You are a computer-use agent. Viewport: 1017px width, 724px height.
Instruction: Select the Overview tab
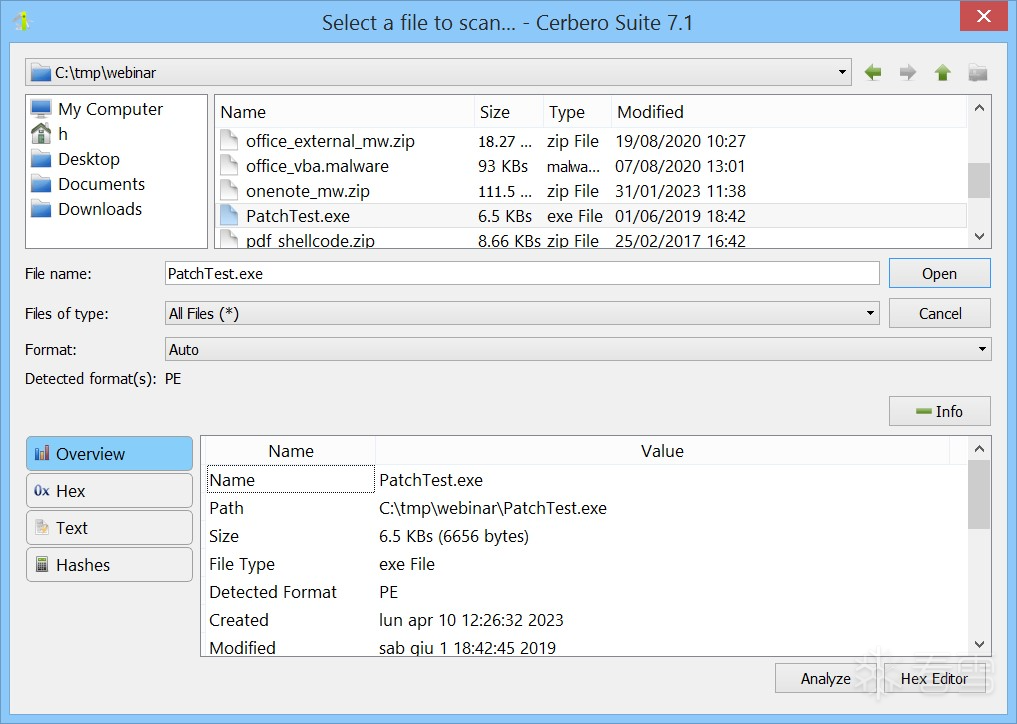click(x=110, y=453)
